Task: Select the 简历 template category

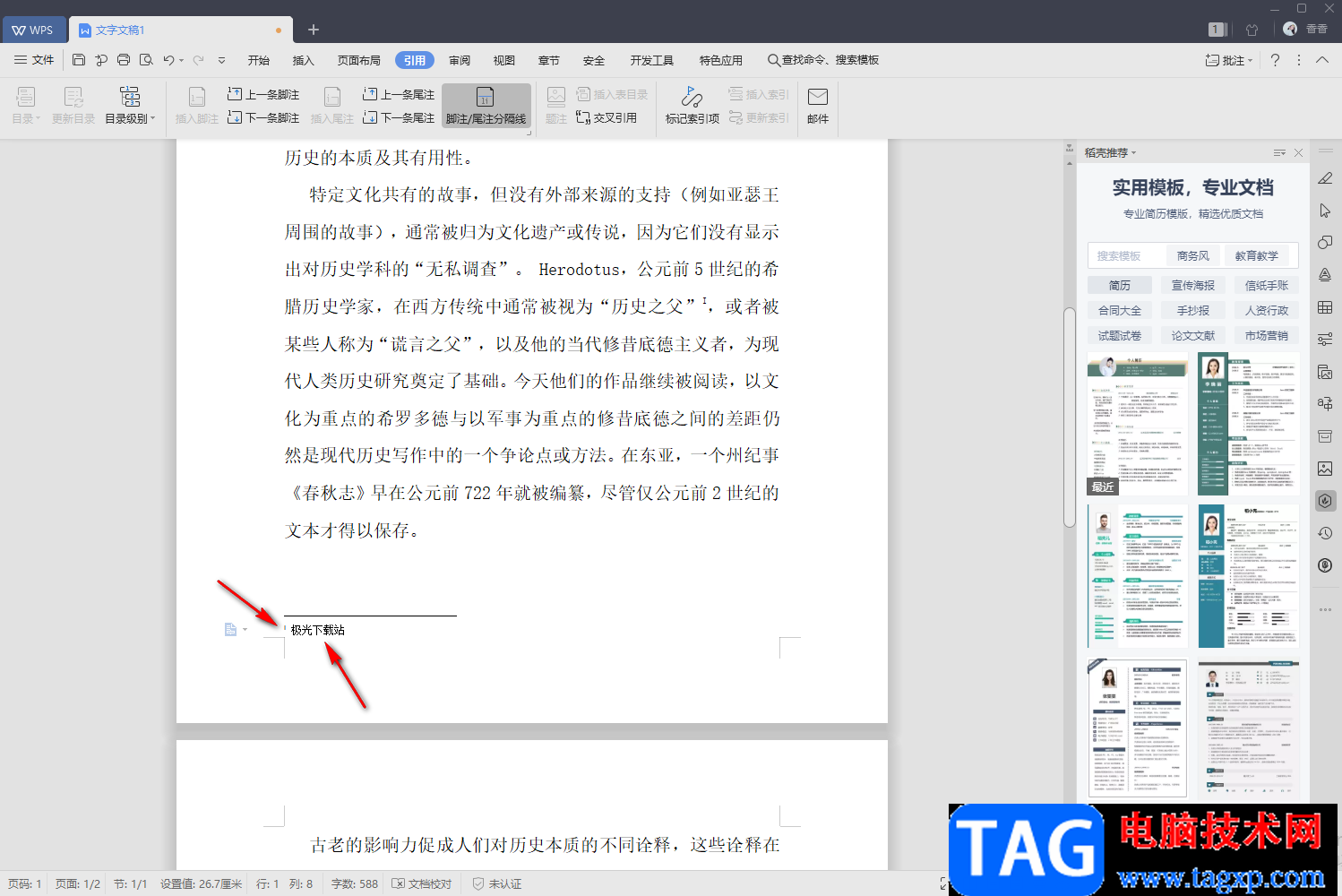Action: point(1119,285)
